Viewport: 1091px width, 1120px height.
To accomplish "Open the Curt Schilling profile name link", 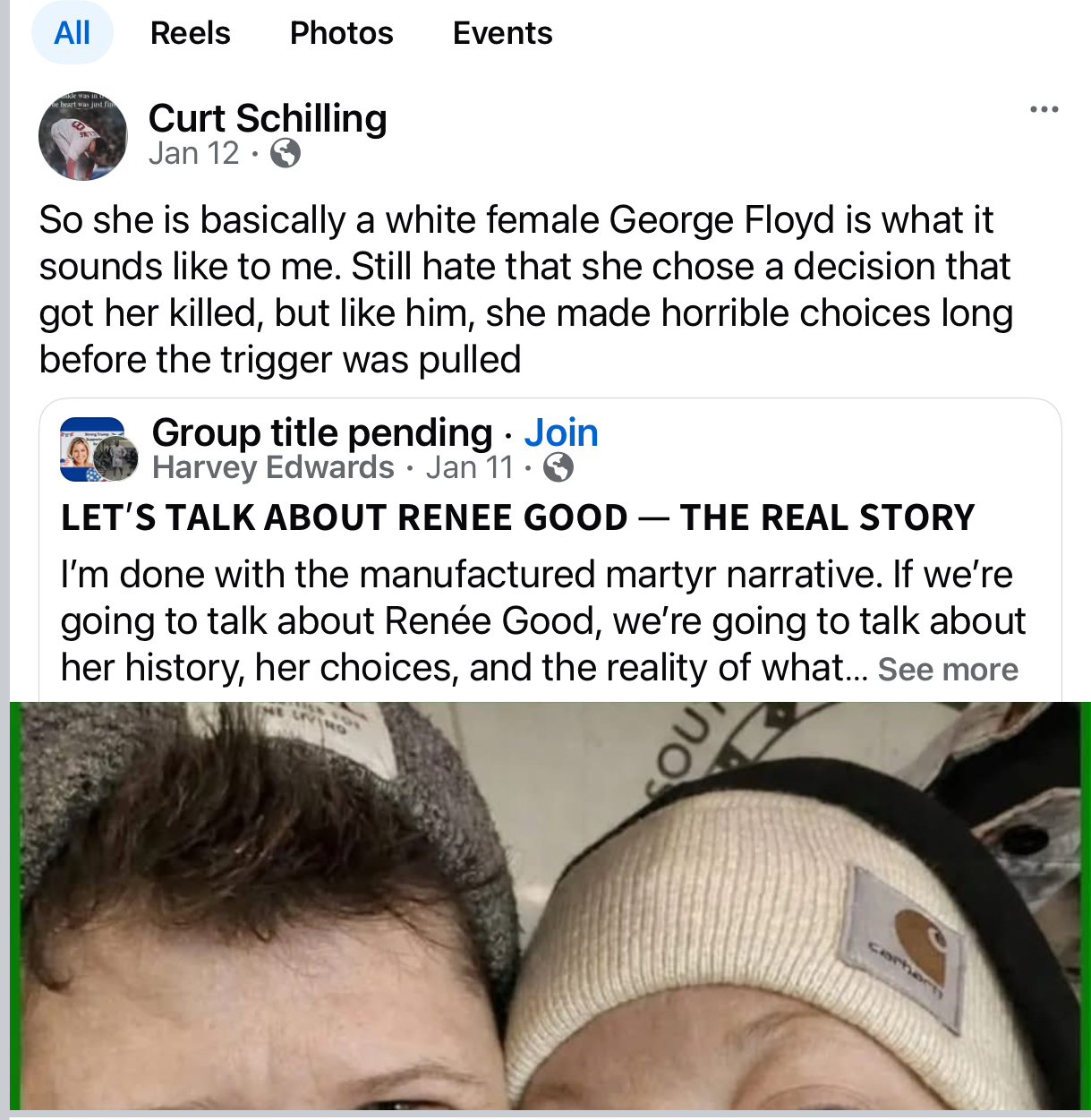I will [x=268, y=118].
